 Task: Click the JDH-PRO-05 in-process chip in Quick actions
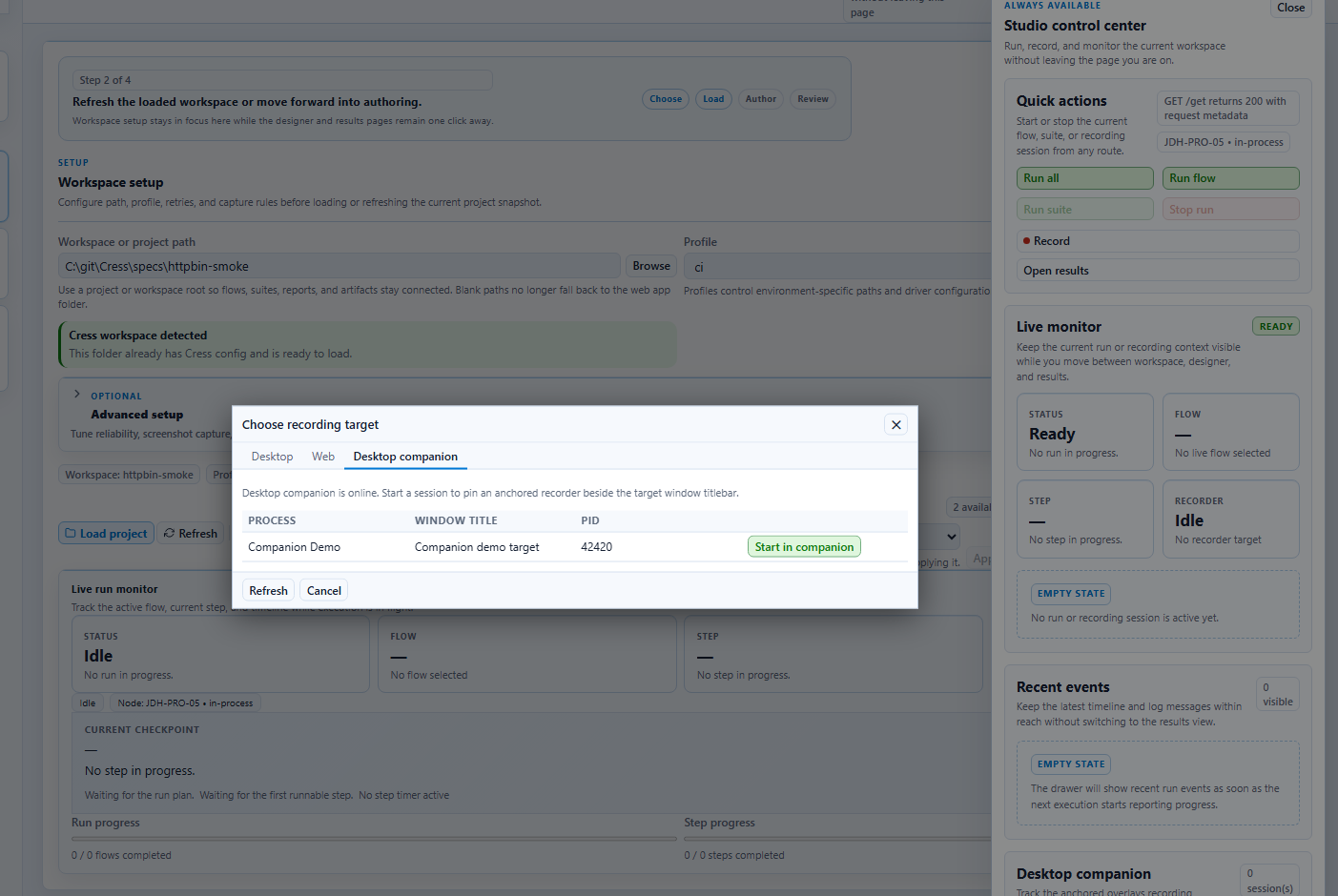point(1224,142)
